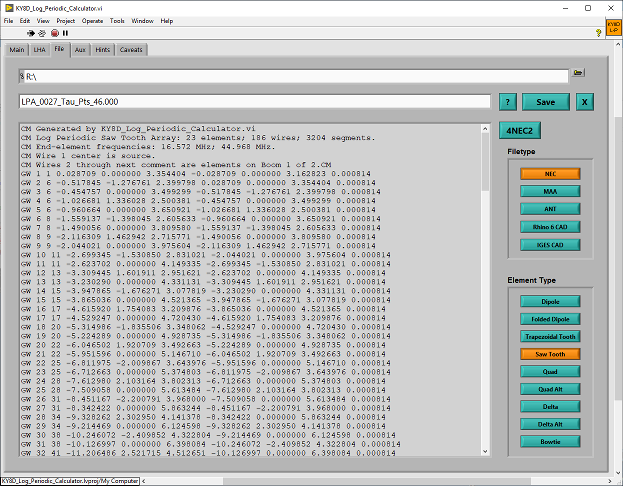Select ANT filetype
Image resolution: width=623 pixels, height=486 pixels.
[x=550, y=209]
